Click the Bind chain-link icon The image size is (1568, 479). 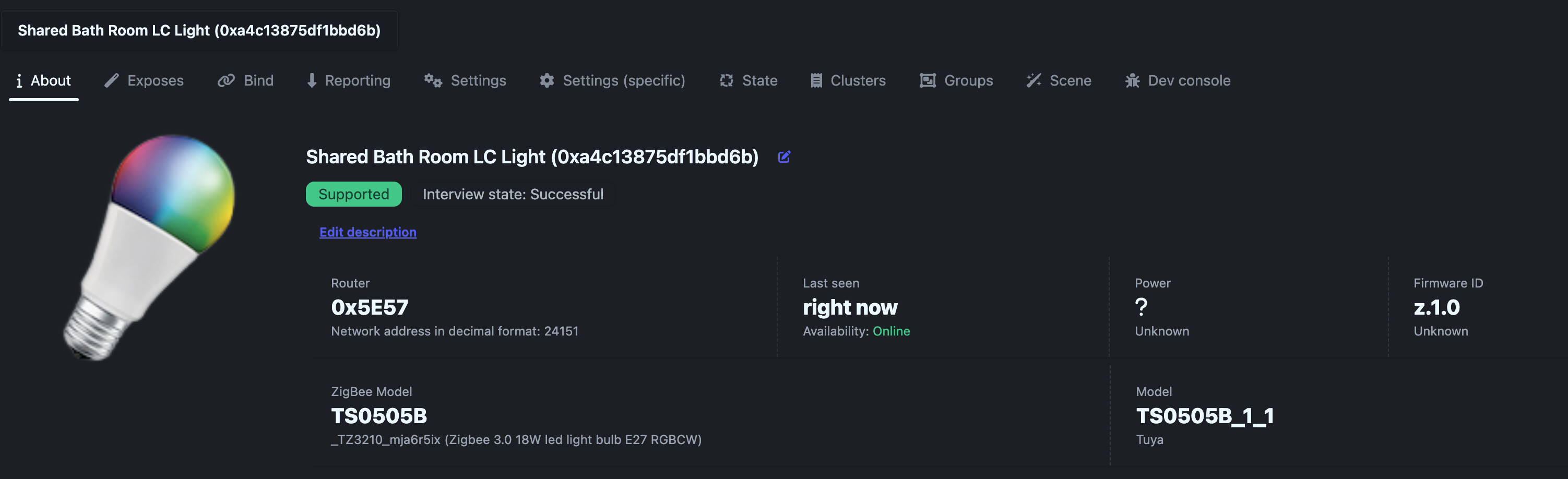pos(226,80)
